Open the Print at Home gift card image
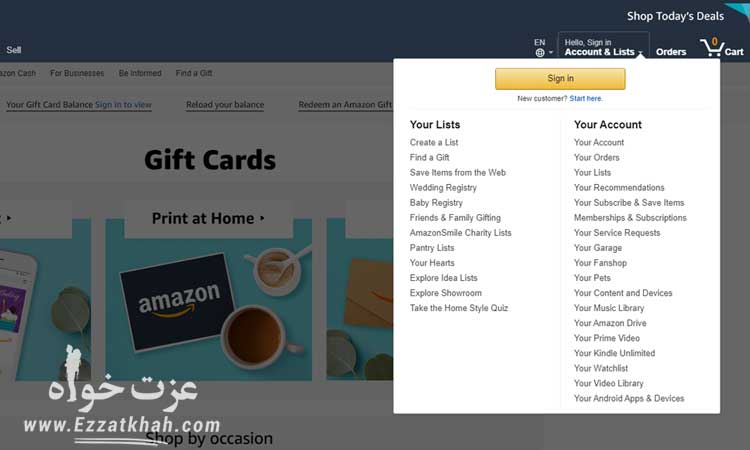750x450 pixels. pyautogui.click(x=209, y=300)
